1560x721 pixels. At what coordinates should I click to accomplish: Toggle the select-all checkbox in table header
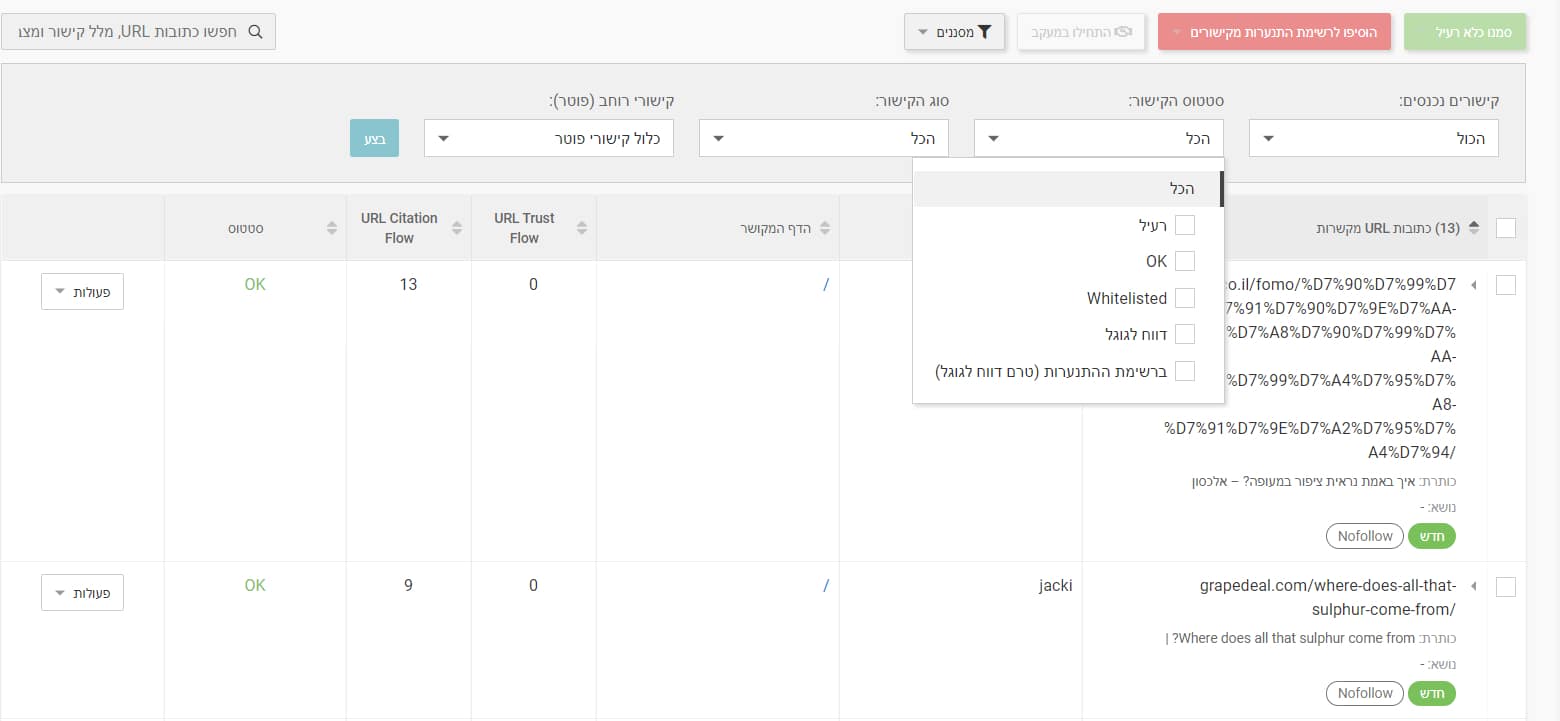pos(1505,228)
